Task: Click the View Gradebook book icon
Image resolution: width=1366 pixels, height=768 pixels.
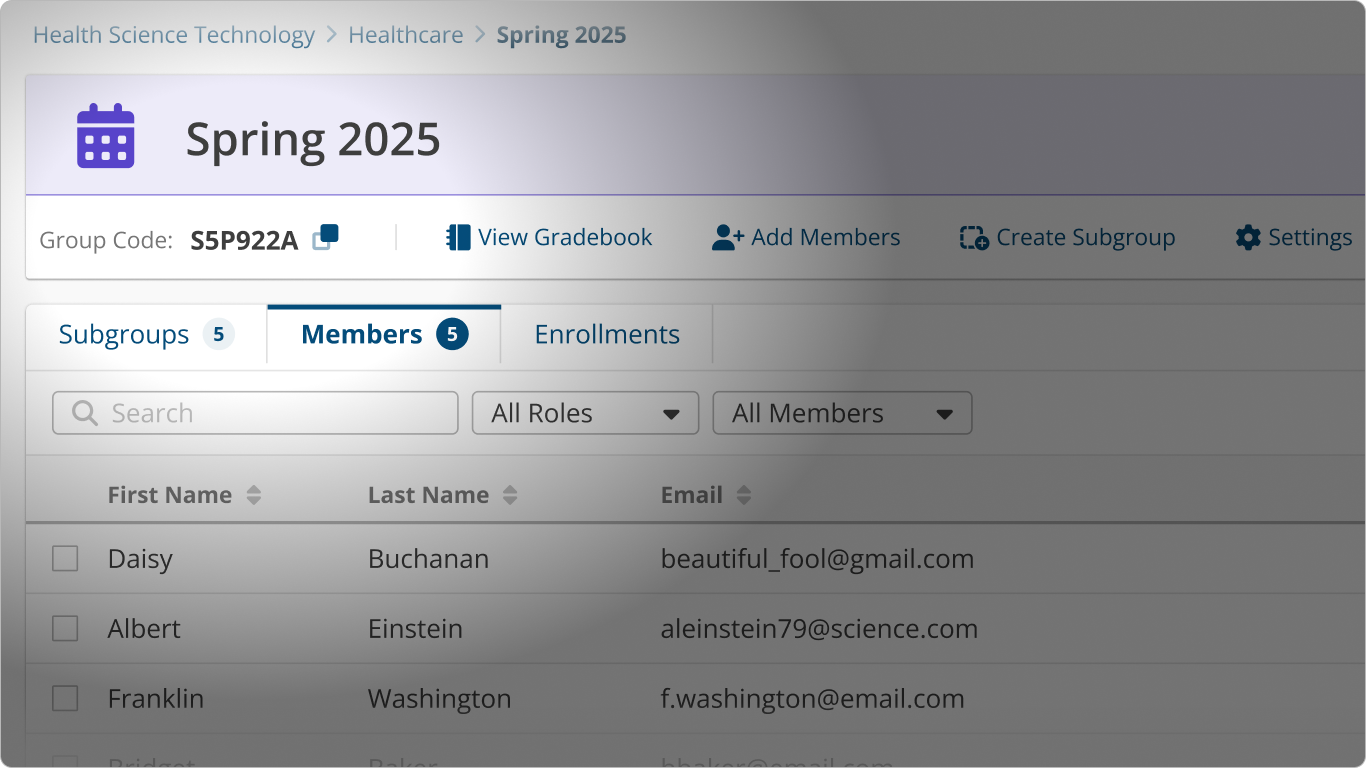Action: [458, 237]
